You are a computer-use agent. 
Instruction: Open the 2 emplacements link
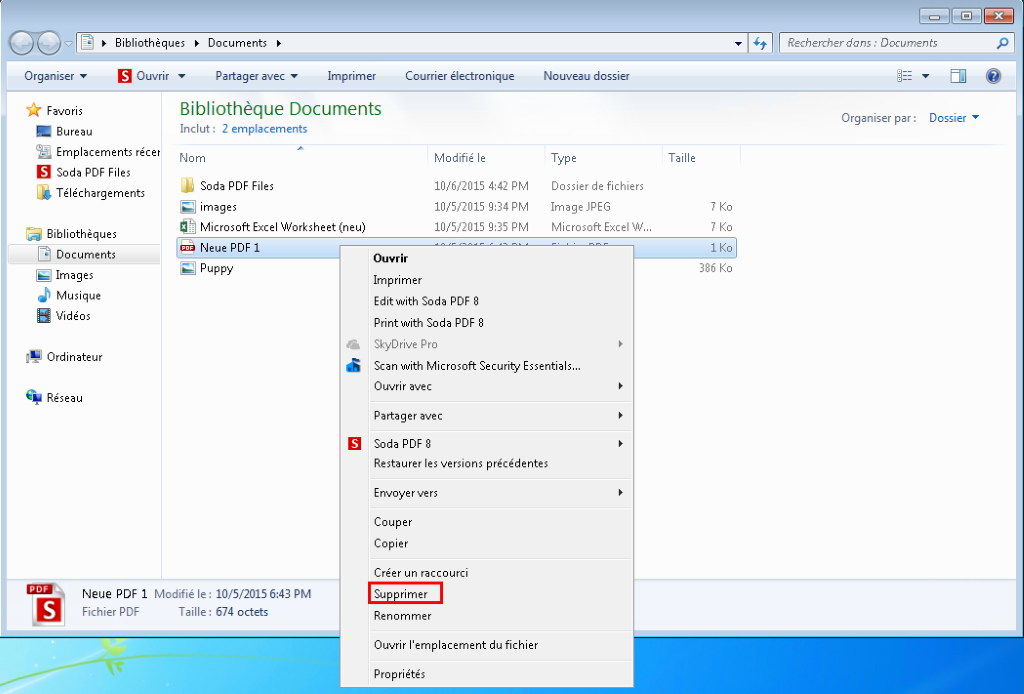[x=264, y=129]
